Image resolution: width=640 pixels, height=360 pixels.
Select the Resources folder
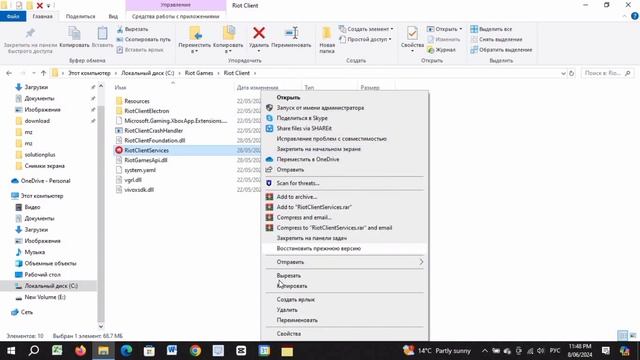137,101
